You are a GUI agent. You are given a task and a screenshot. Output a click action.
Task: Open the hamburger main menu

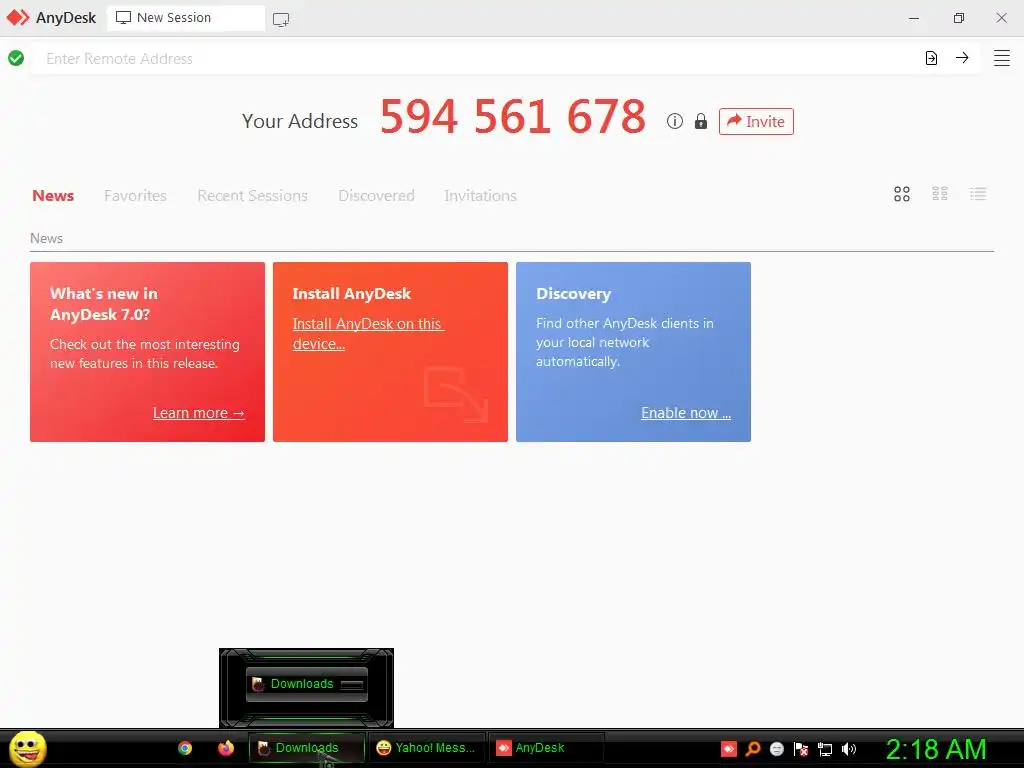tap(1002, 58)
